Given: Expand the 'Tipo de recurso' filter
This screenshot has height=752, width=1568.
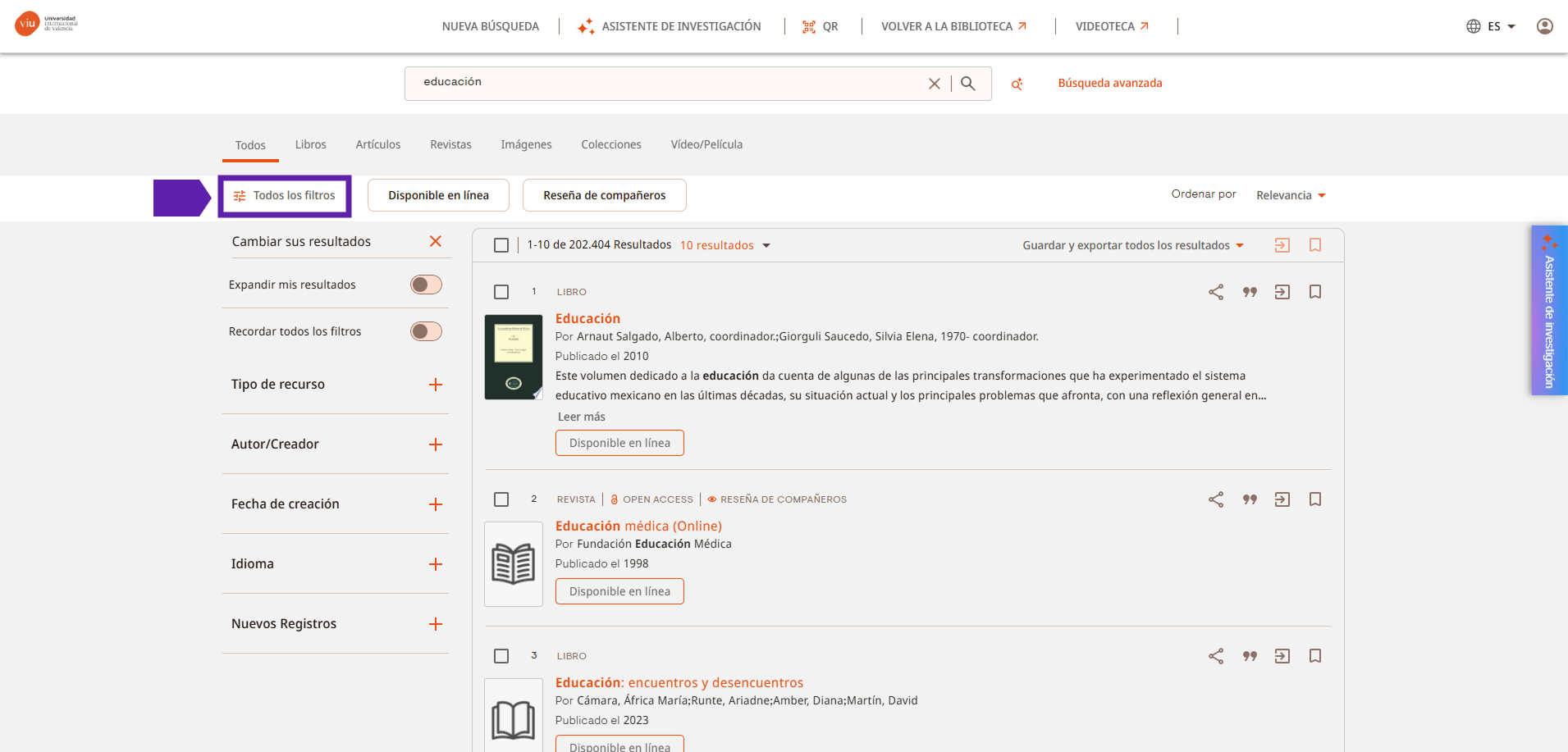Looking at the screenshot, I should click(436, 385).
